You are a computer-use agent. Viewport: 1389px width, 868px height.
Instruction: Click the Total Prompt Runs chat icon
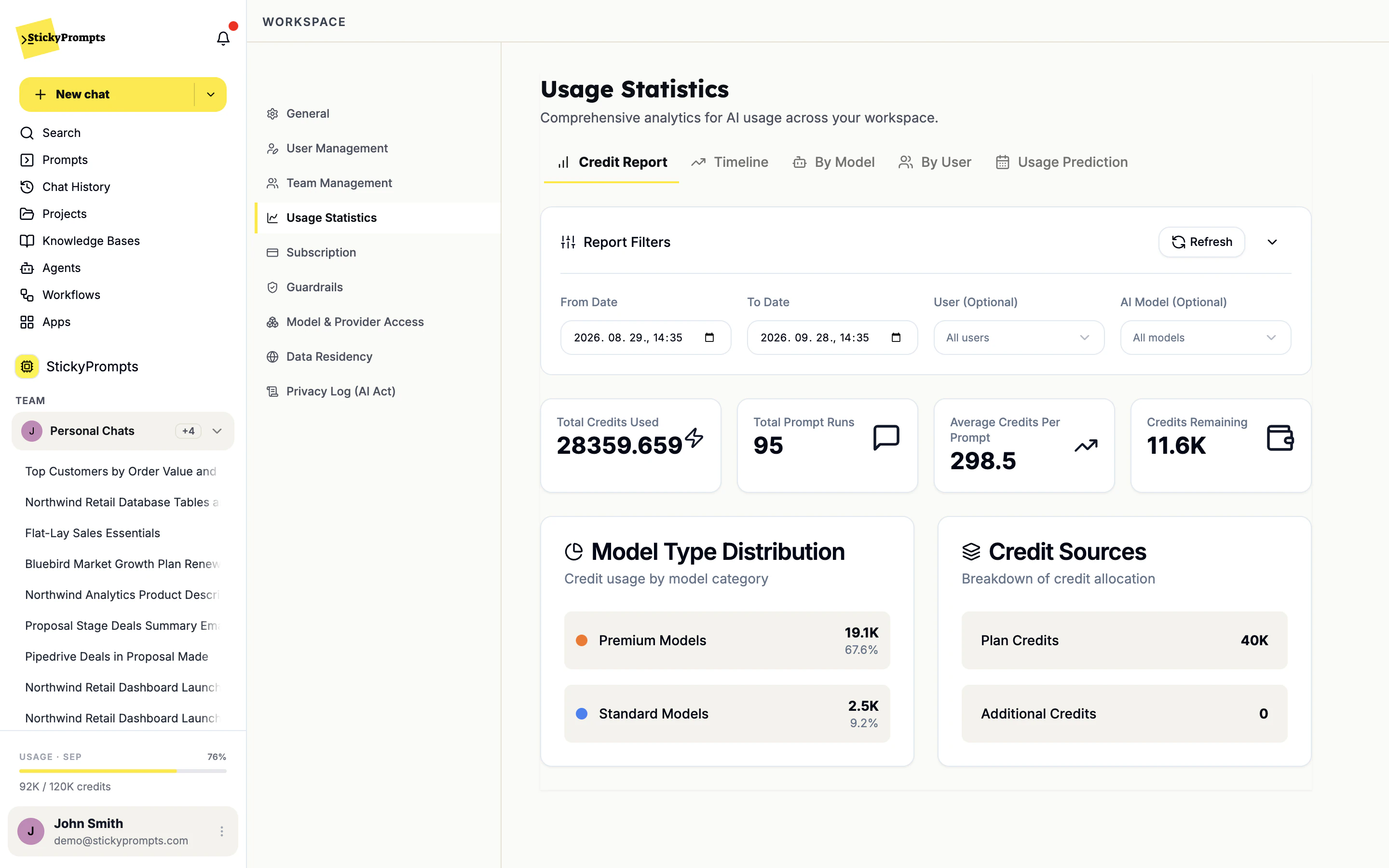[885, 438]
